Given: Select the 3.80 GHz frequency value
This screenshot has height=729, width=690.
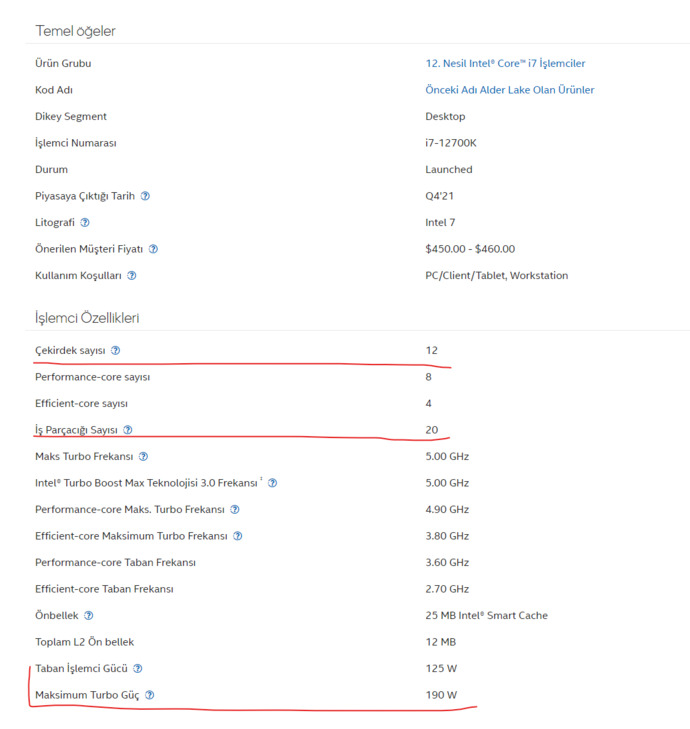Looking at the screenshot, I should pyautogui.click(x=447, y=536).
